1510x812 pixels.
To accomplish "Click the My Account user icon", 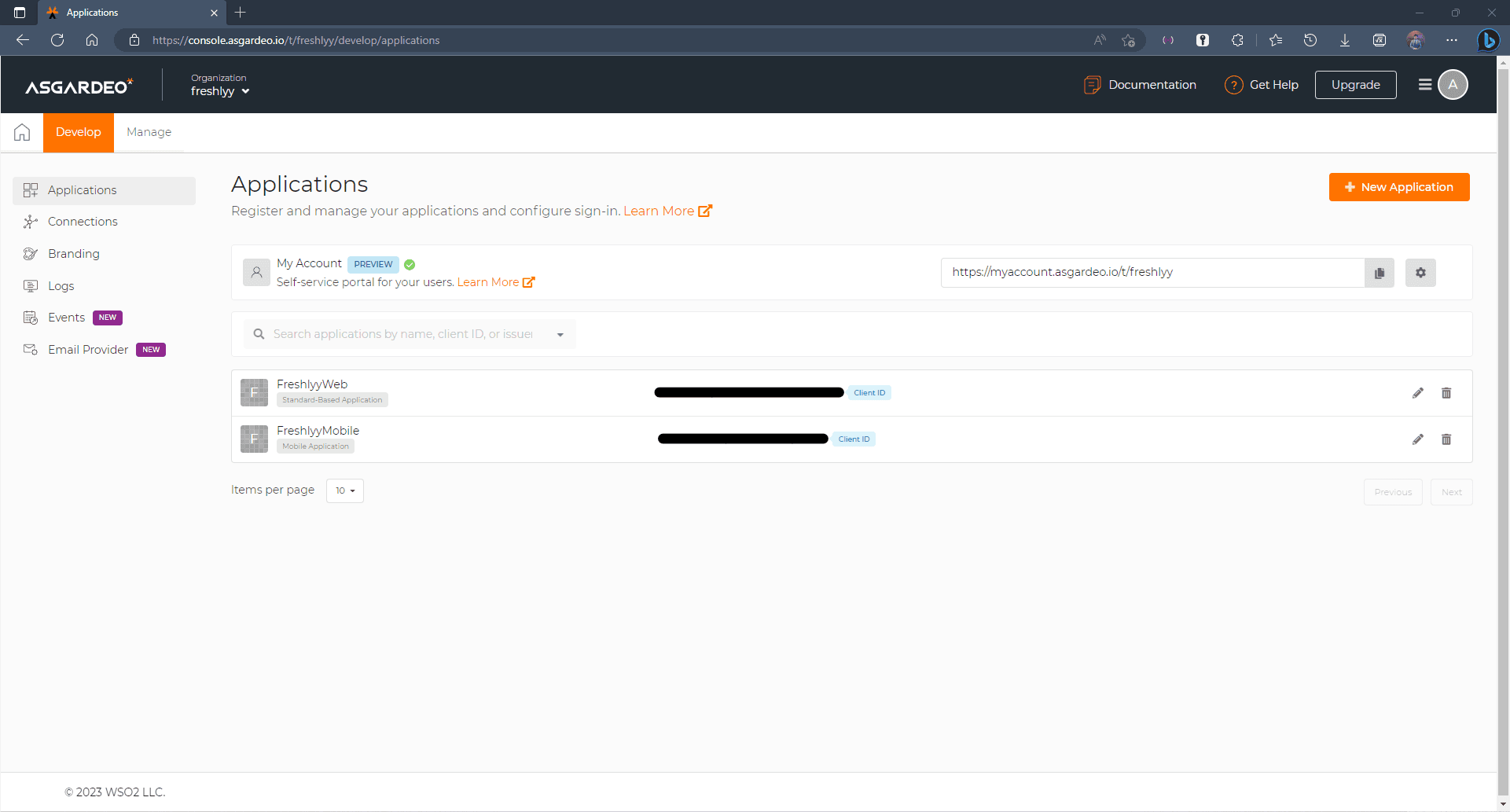I will point(256,273).
